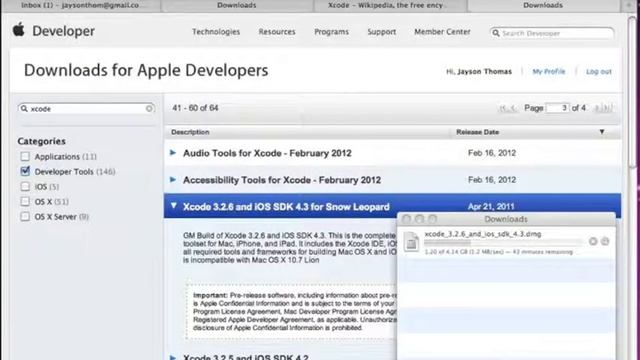Tick the Applications category checkbox
The image size is (640, 360).
point(25,156)
